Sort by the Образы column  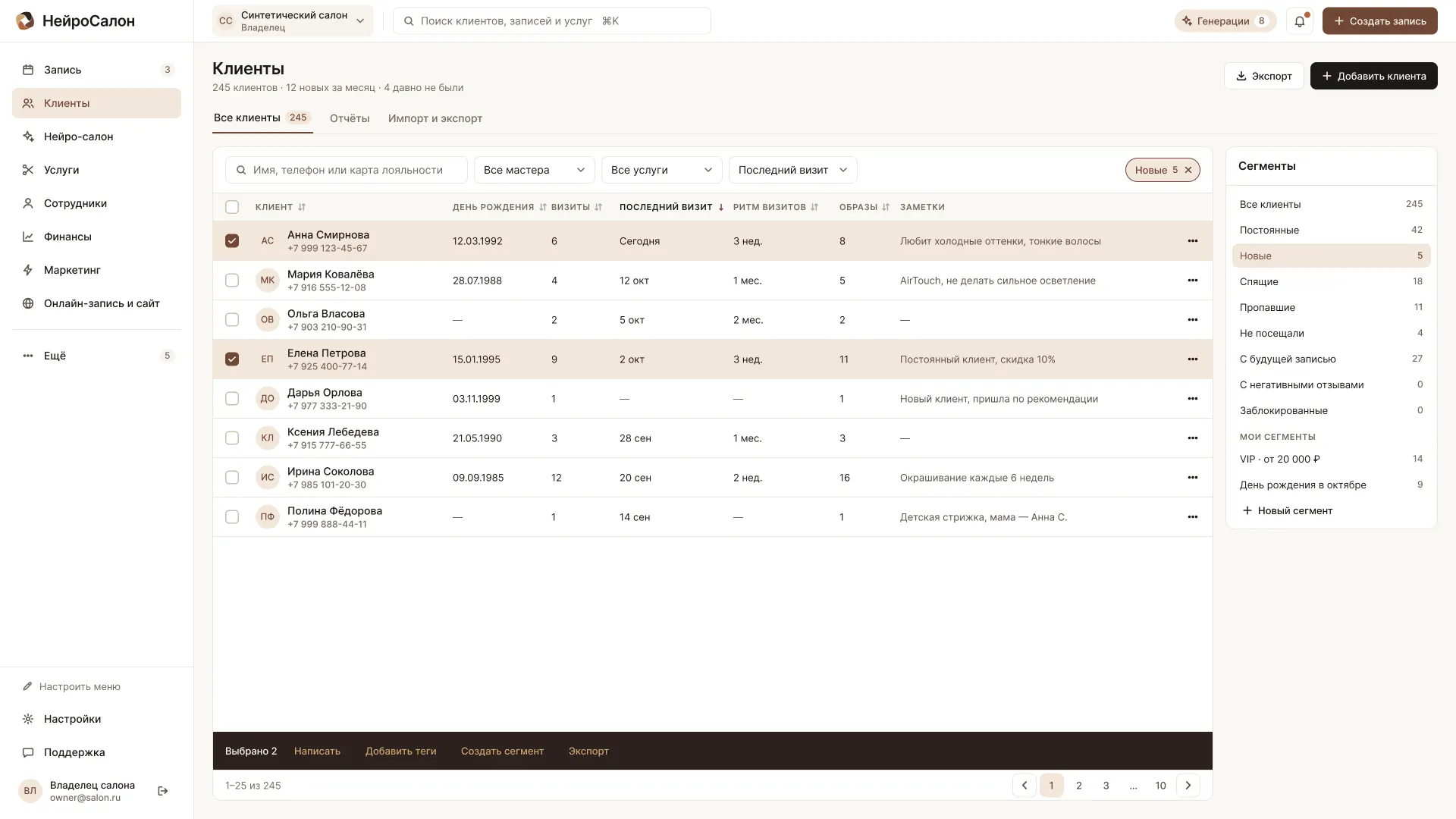(864, 207)
